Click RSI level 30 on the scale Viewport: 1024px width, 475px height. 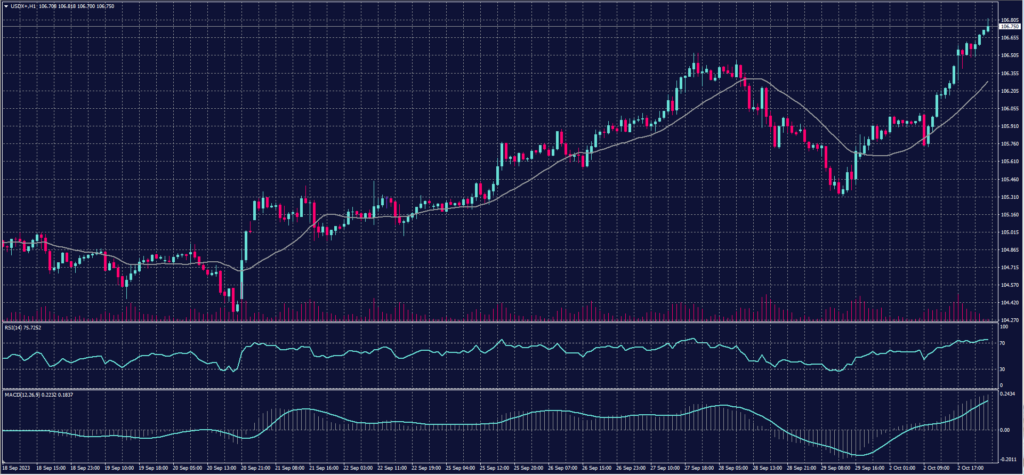tap(1003, 369)
